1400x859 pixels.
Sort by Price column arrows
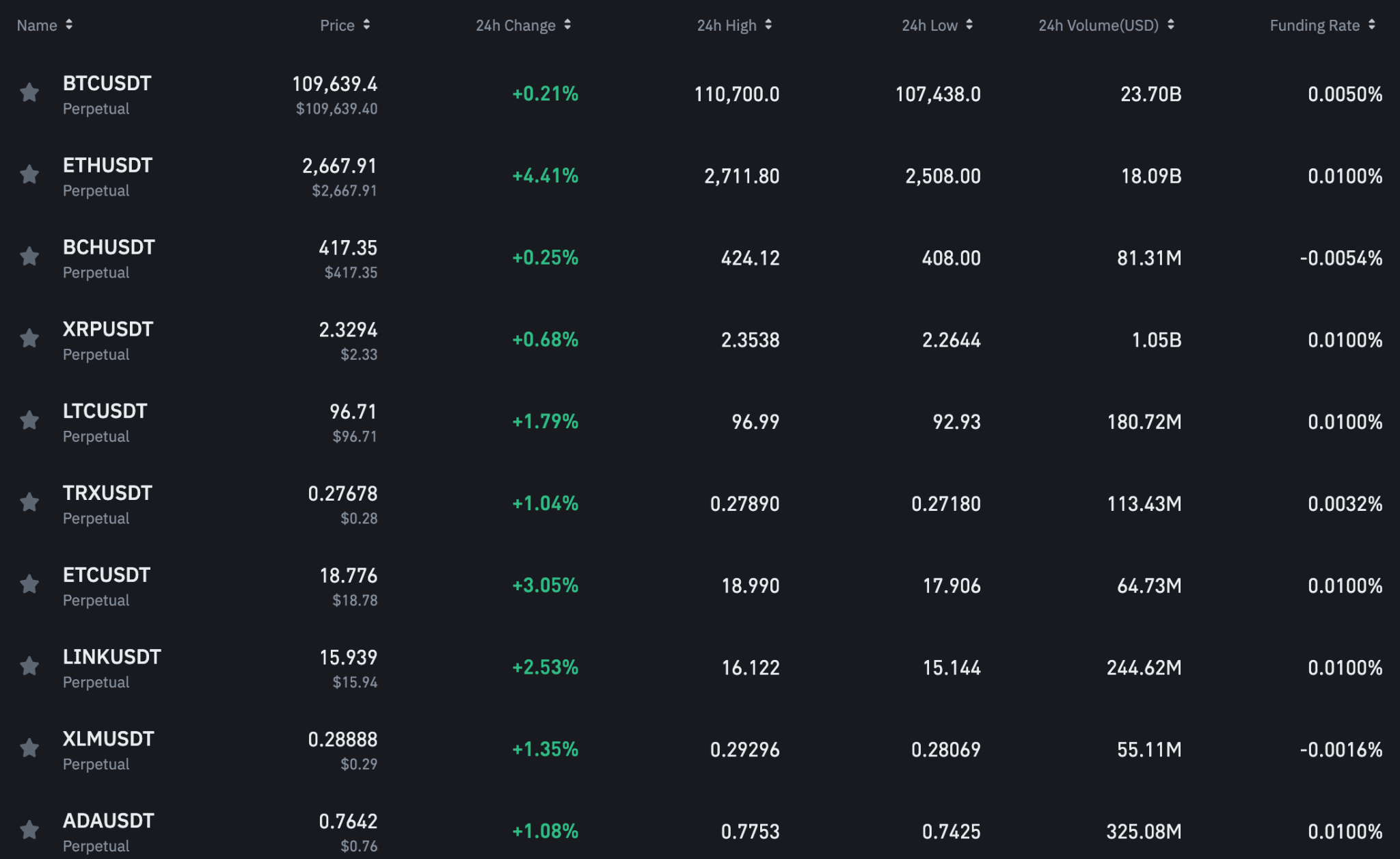coord(345,25)
